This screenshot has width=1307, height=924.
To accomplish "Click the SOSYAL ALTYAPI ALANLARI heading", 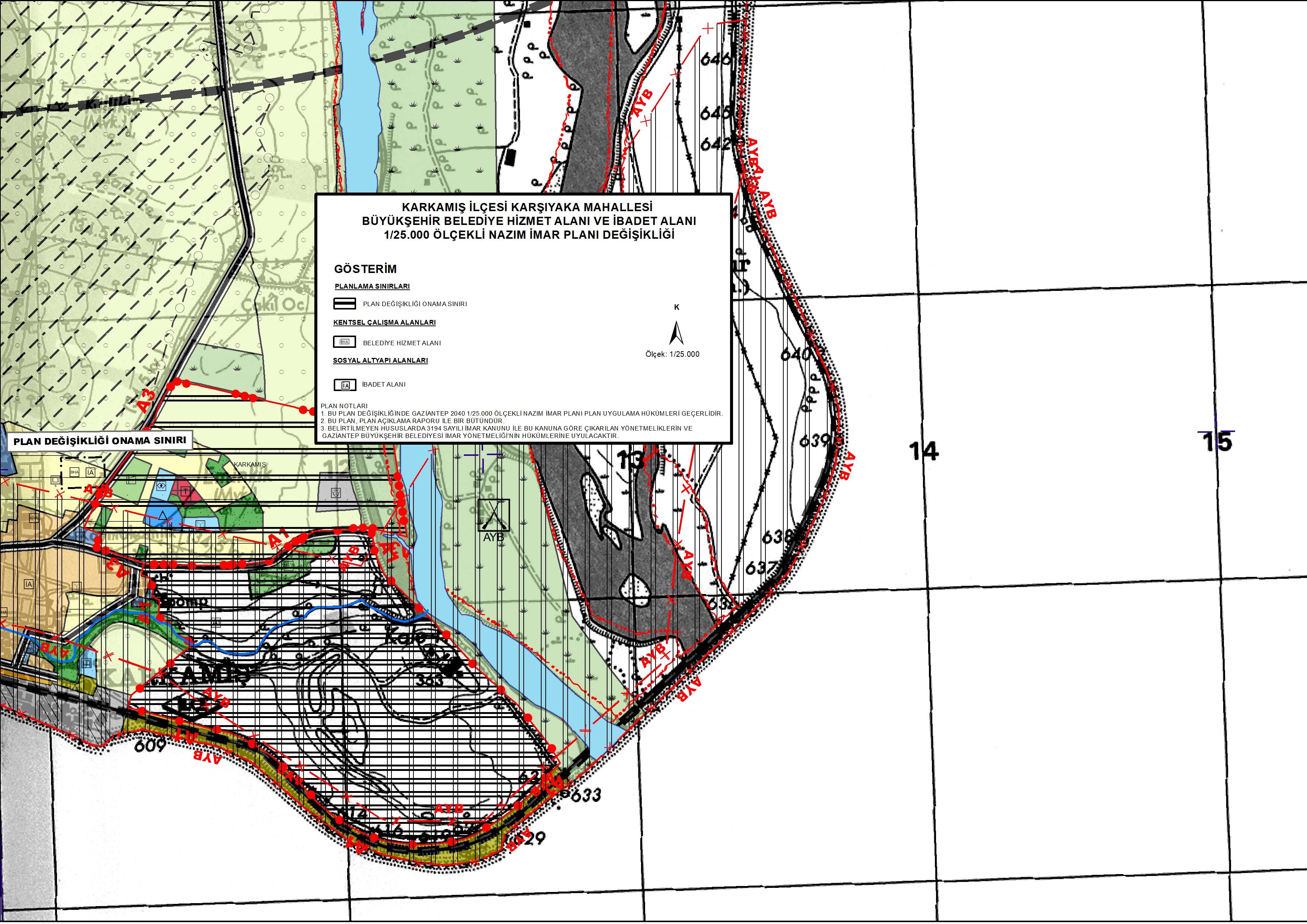I will pyautogui.click(x=380, y=361).
